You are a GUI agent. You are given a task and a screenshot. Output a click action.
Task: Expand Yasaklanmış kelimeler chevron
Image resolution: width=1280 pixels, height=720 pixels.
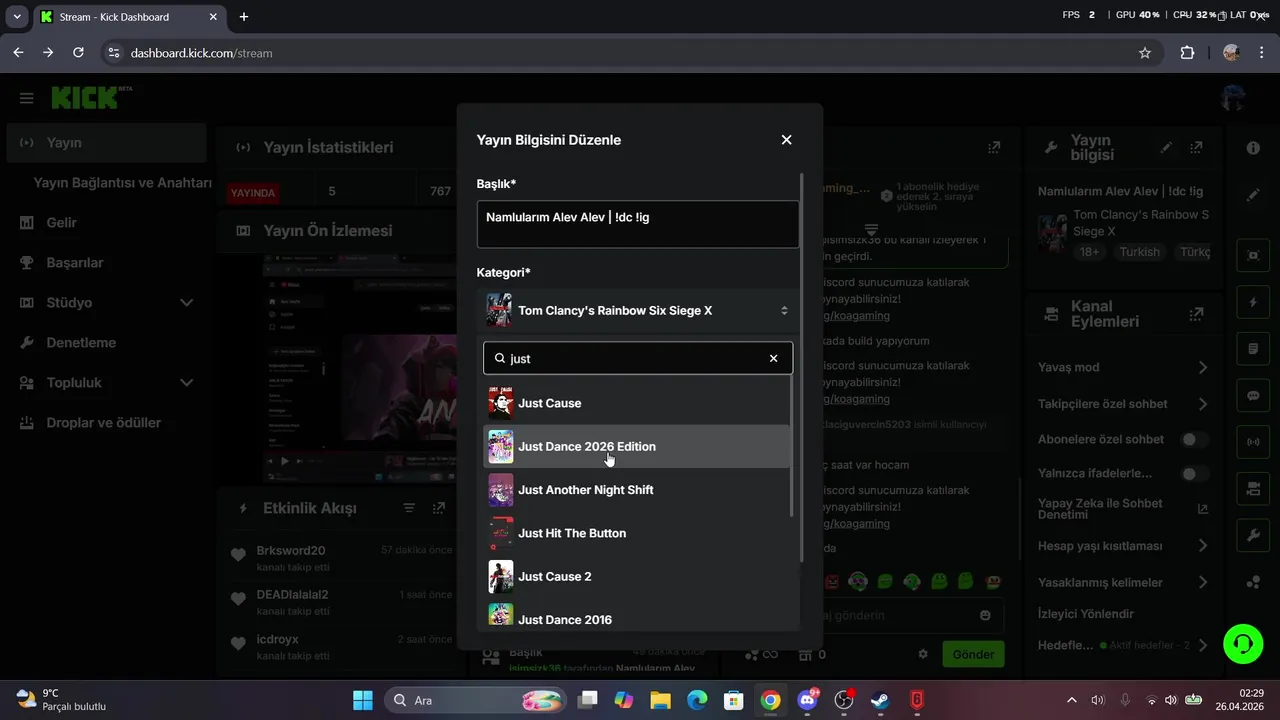pos(1203,582)
